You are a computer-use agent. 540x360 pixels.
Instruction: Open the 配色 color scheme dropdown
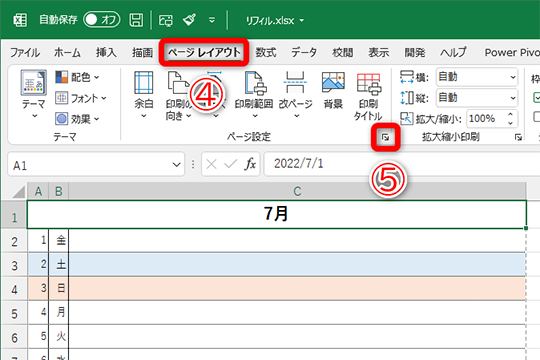(77, 77)
